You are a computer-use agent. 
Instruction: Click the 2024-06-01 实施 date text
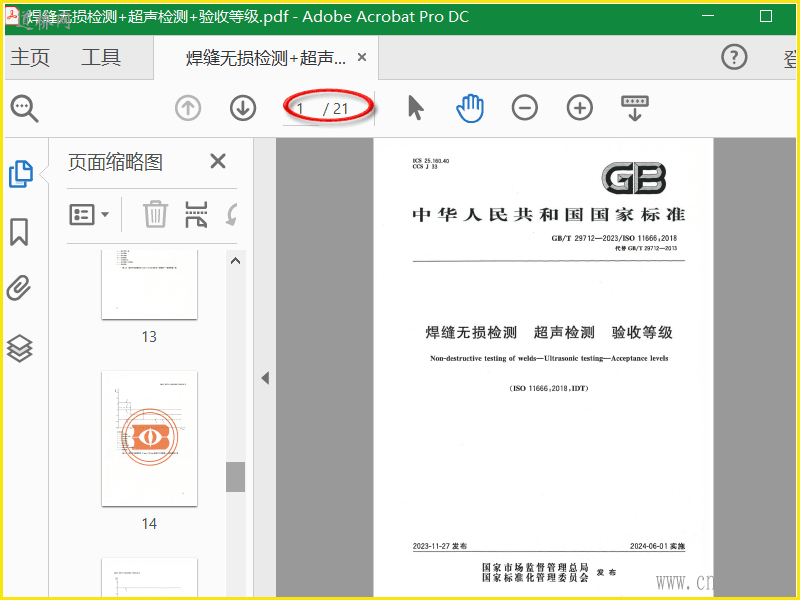point(658,546)
